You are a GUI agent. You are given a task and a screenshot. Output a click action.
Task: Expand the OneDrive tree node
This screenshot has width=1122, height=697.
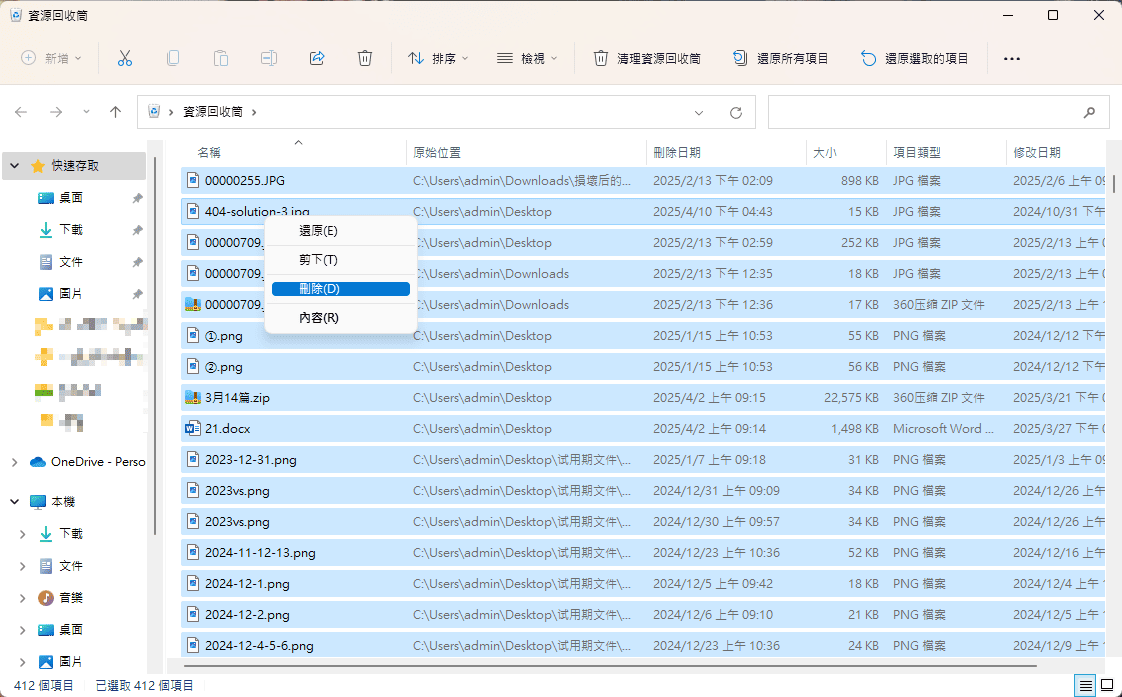14,462
